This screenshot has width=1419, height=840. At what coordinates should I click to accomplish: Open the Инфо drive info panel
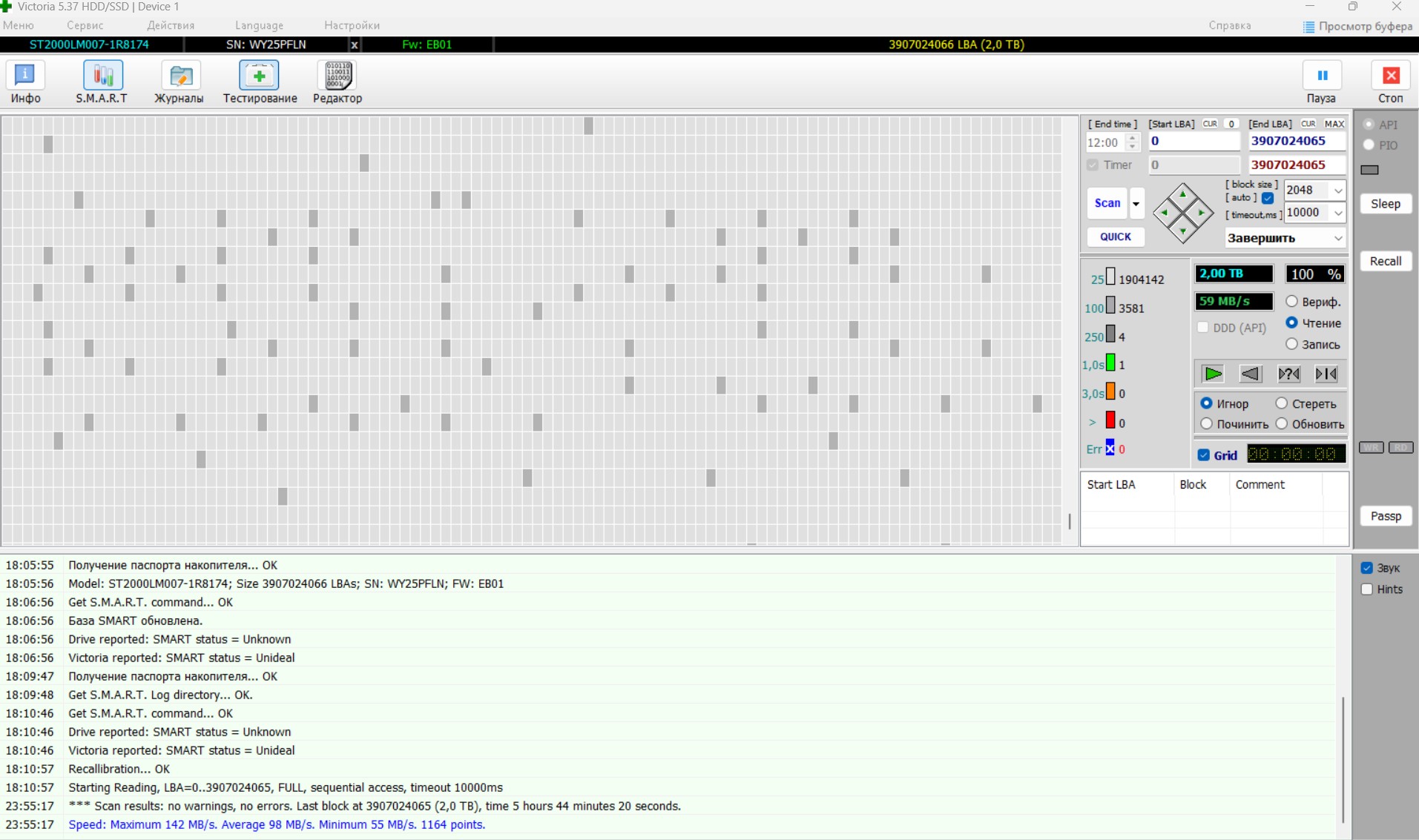point(25,82)
